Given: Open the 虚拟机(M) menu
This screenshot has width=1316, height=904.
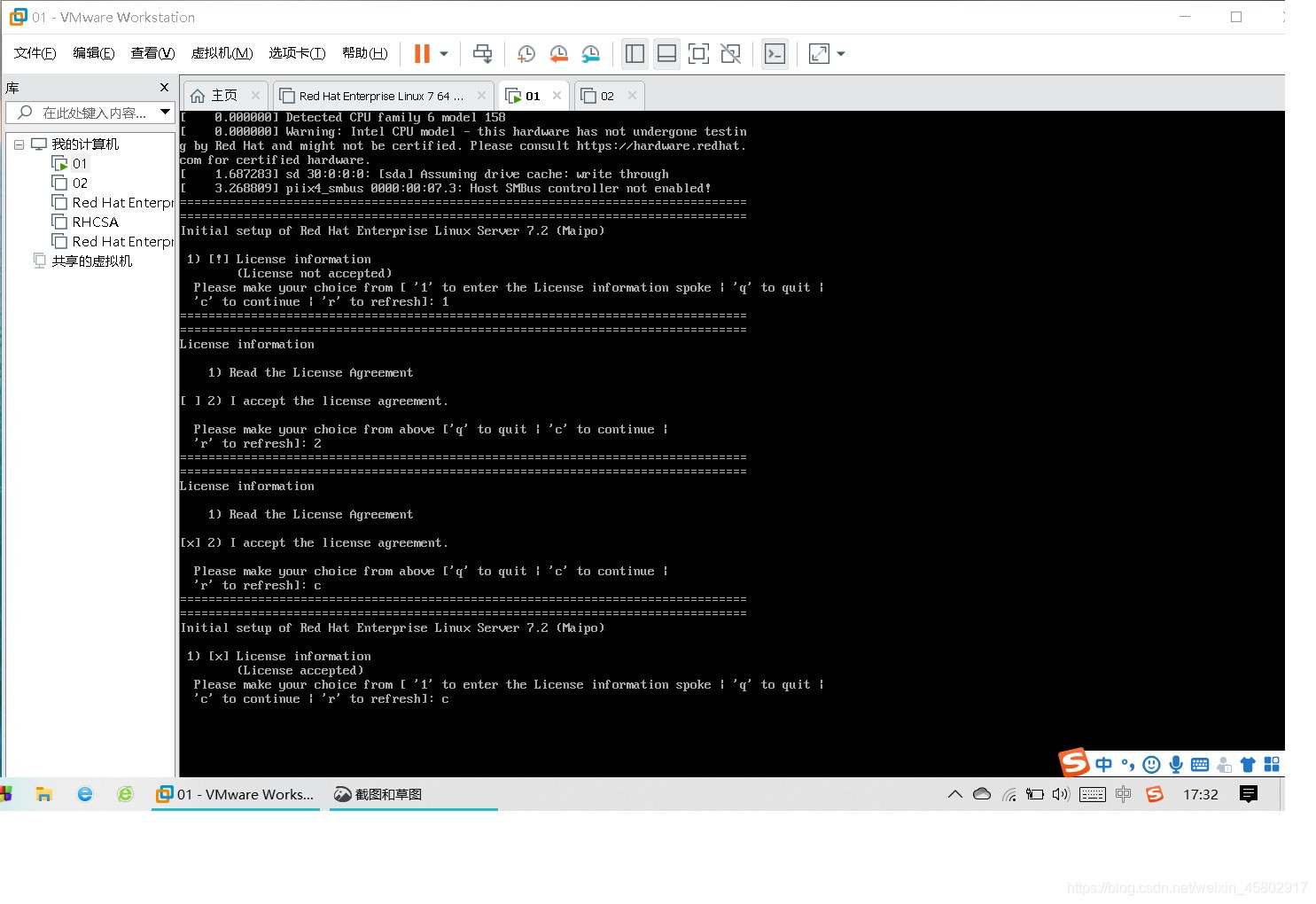Looking at the screenshot, I should (222, 53).
